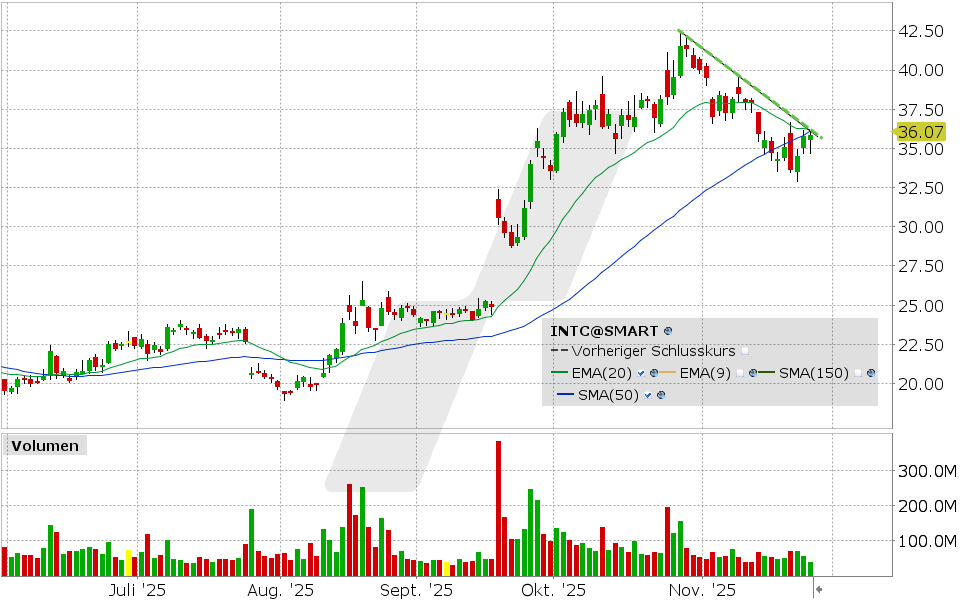960x600 pixels.
Task: Select the highlighted 36.07 price tag
Action: pos(920,131)
